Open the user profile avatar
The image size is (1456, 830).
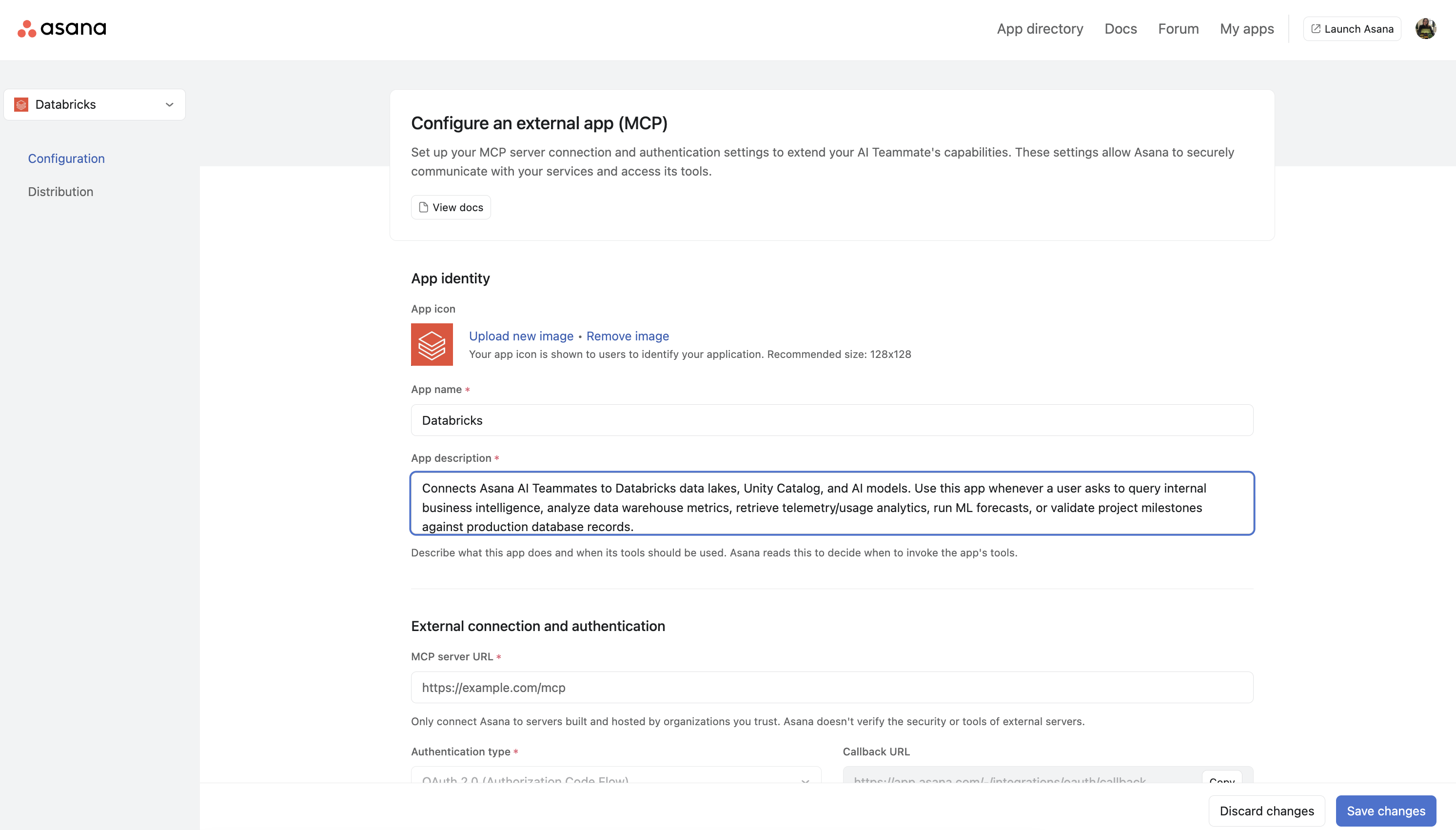[x=1425, y=28]
